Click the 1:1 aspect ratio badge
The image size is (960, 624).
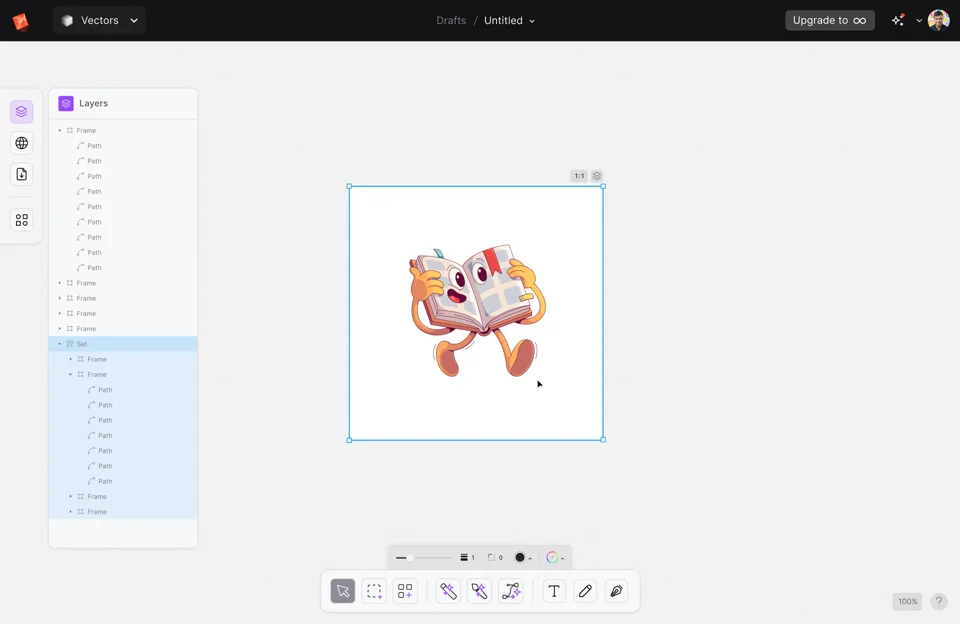[x=579, y=176]
